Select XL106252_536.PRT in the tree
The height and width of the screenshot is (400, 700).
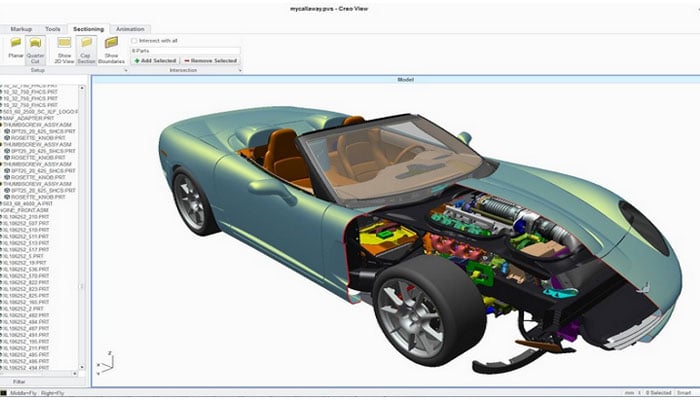(x=26, y=270)
